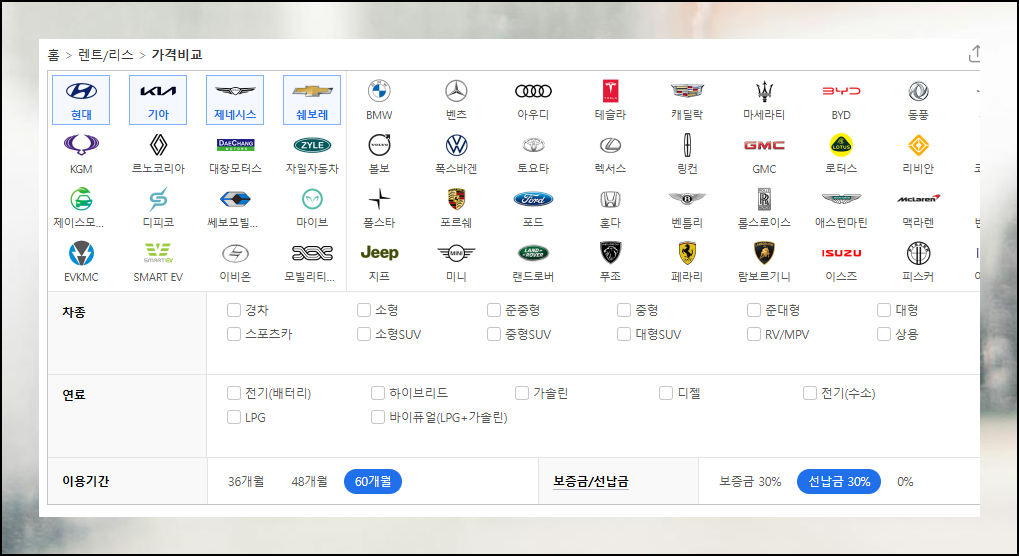
Task: Select the MINI (미니) logo
Action: click(456, 253)
